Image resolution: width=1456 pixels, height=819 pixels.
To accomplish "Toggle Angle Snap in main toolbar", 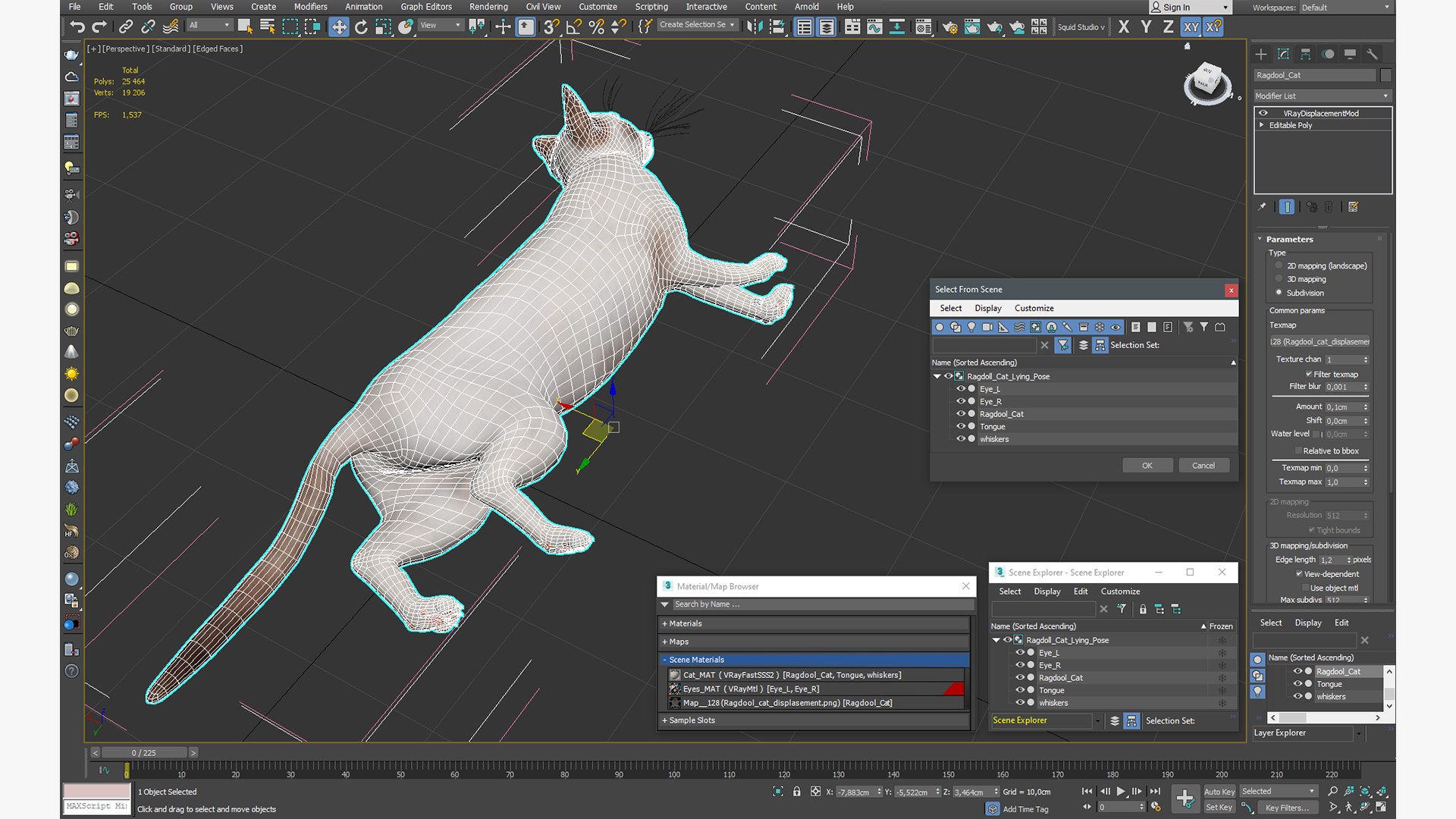I will pyautogui.click(x=574, y=27).
